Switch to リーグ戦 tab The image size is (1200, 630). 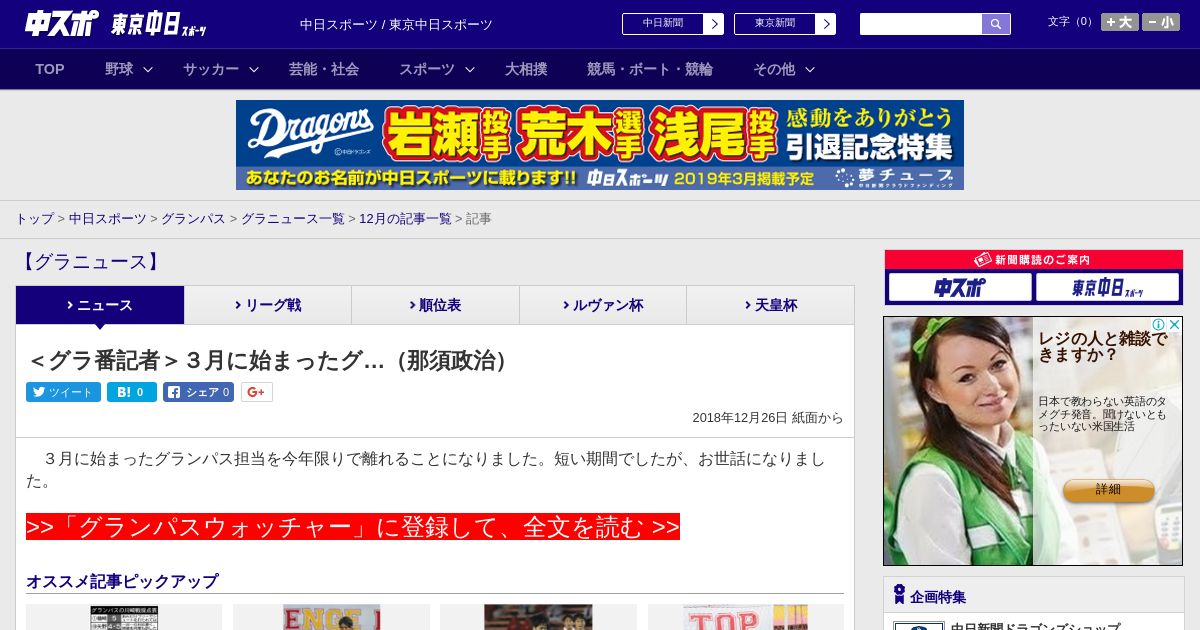268,305
